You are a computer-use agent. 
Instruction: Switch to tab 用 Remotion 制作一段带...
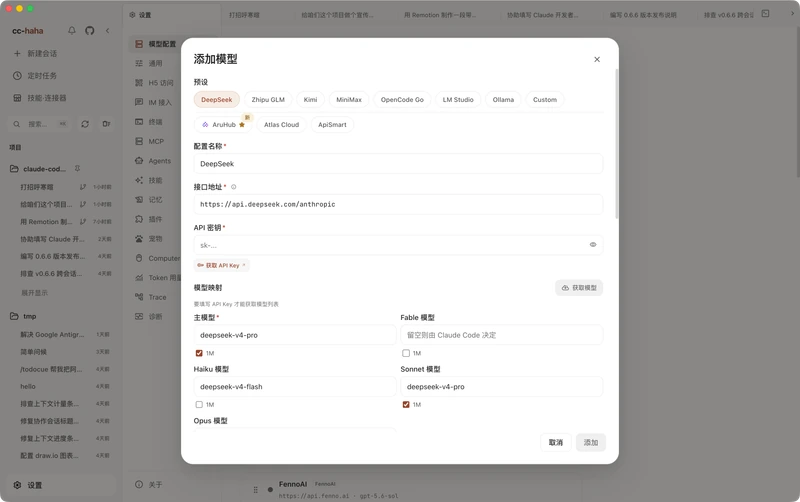click(x=440, y=15)
